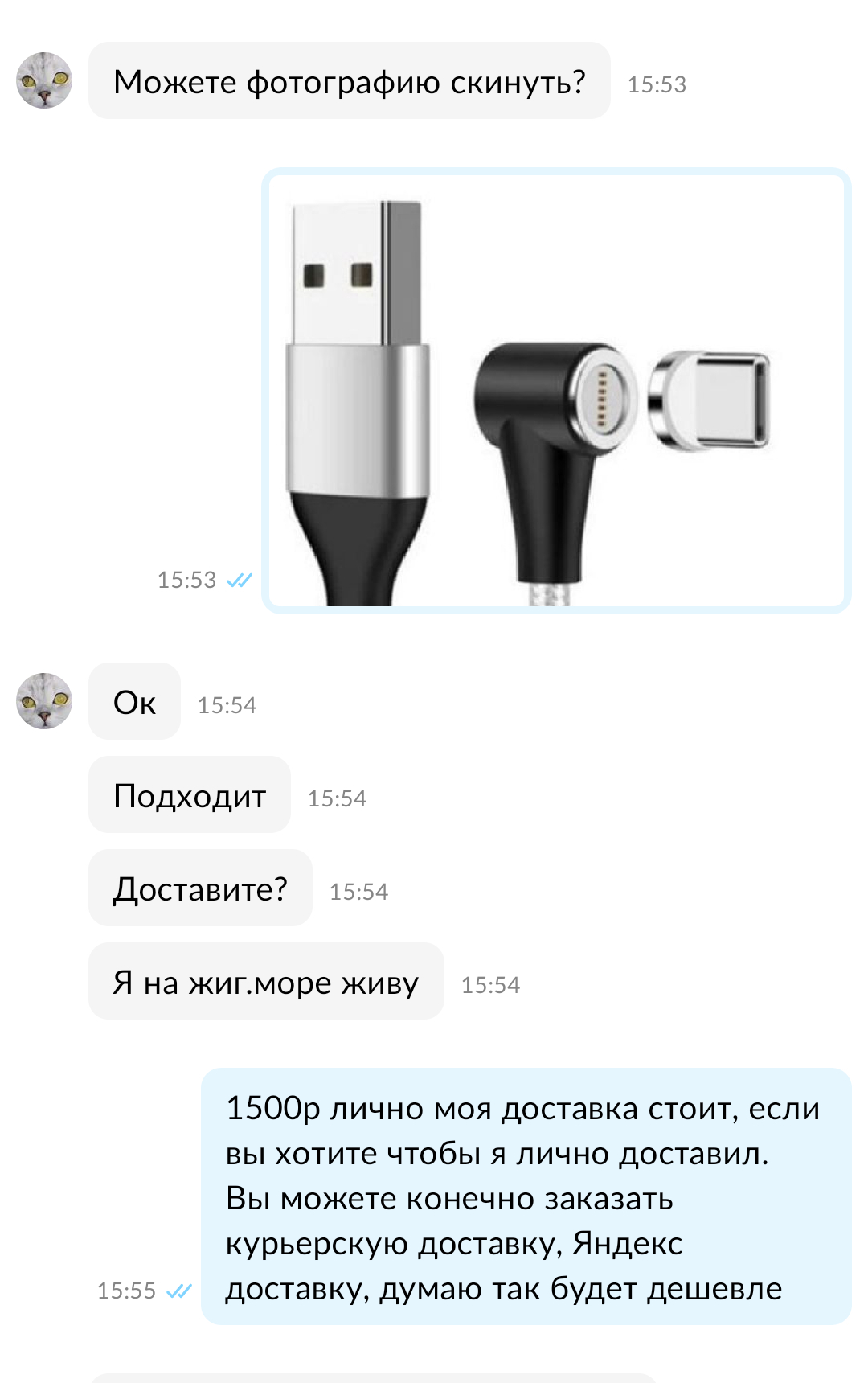Tap the cat avatar beside the first message
Viewport: 868px width, 1383px height.
[x=44, y=80]
